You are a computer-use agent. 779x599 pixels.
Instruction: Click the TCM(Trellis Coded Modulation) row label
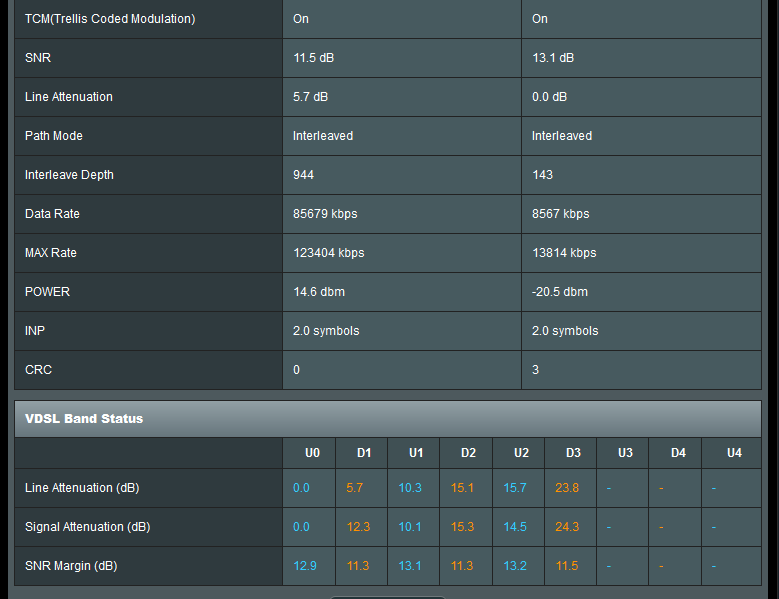[110, 19]
